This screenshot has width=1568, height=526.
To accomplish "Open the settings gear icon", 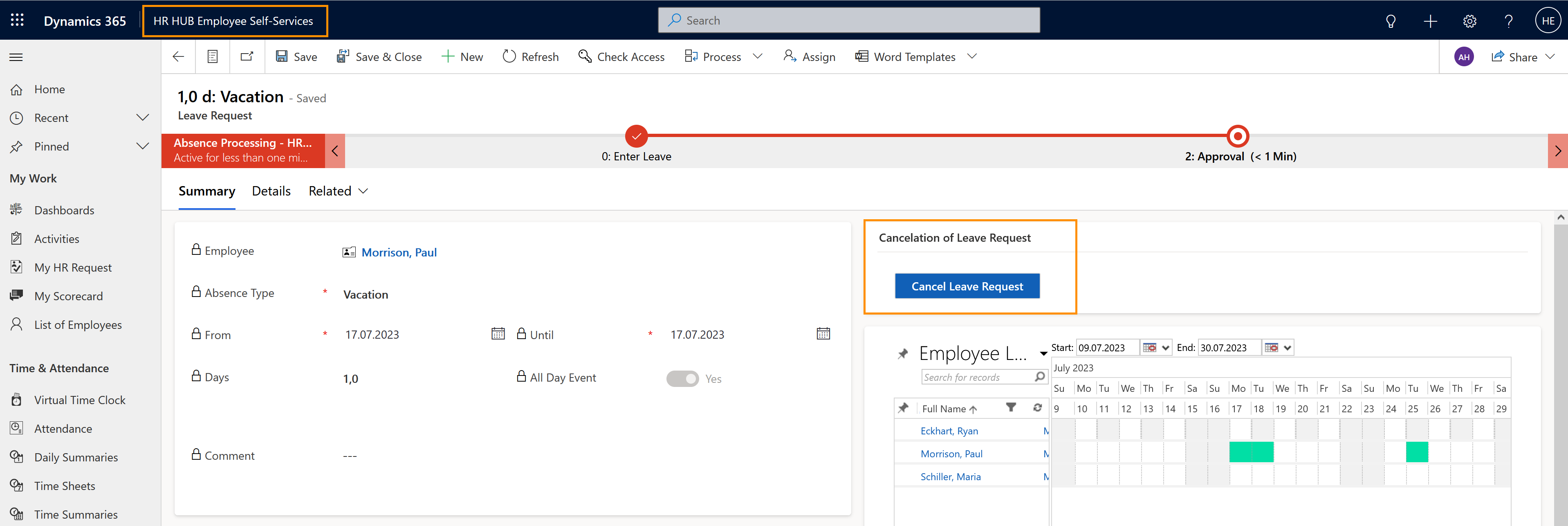I will 1469,21.
